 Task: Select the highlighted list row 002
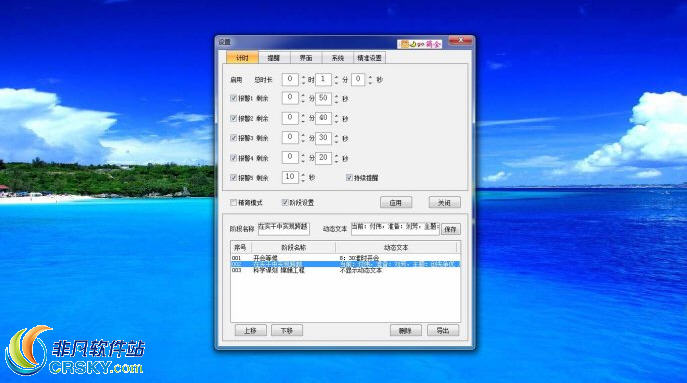pyautogui.click(x=345, y=264)
